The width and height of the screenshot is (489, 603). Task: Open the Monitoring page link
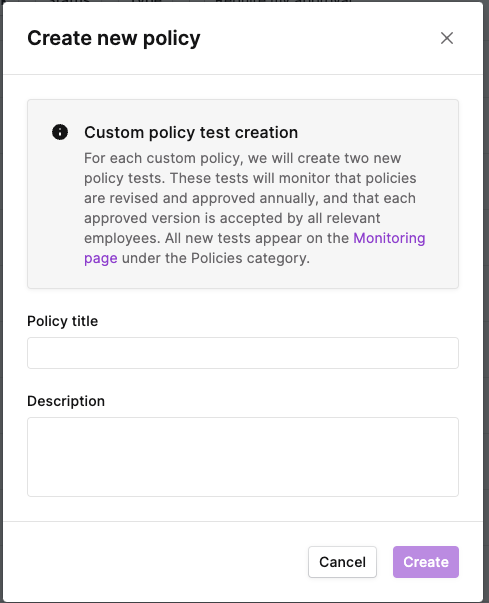[389, 238]
